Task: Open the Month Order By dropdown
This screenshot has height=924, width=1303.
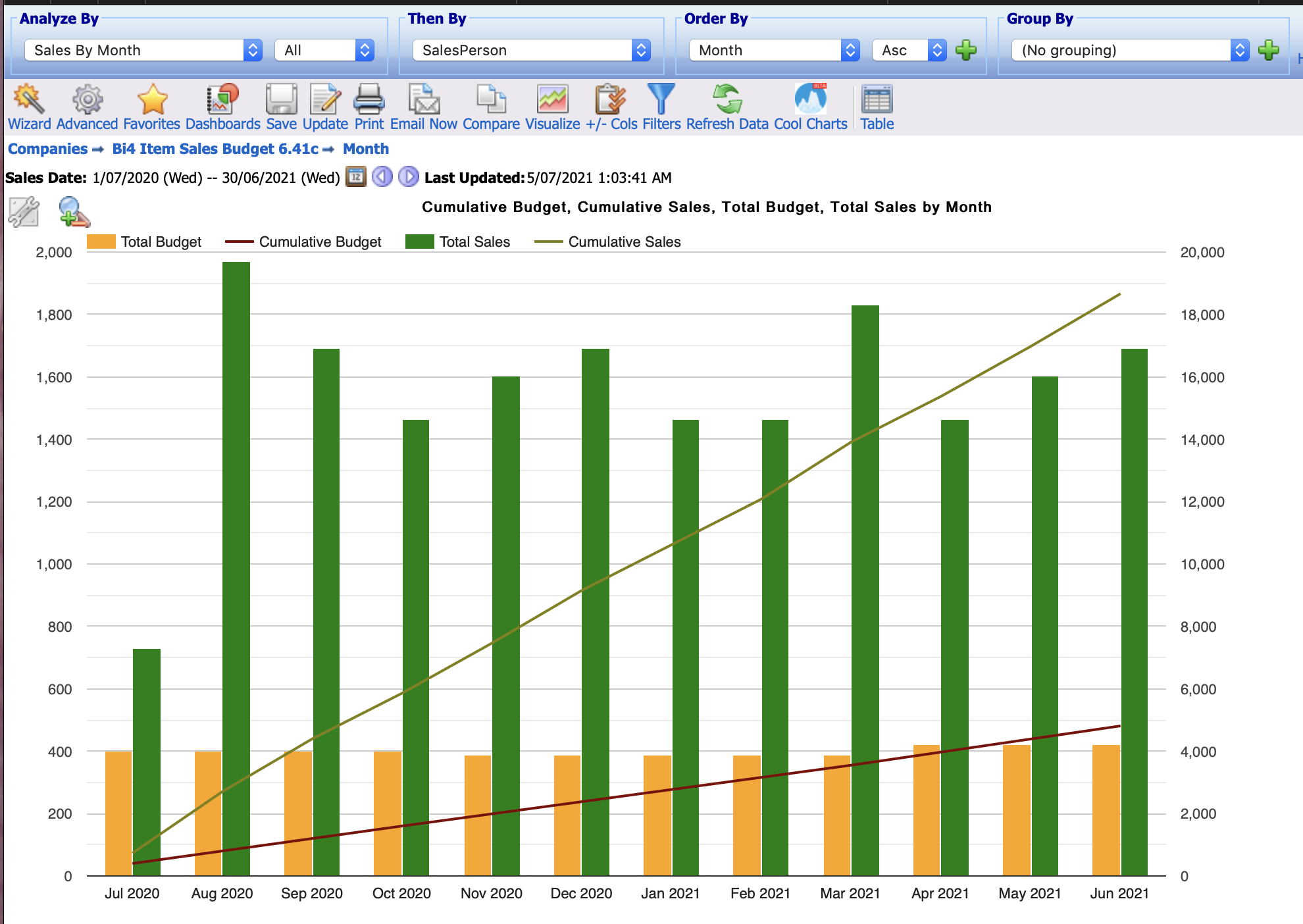Action: tap(775, 50)
